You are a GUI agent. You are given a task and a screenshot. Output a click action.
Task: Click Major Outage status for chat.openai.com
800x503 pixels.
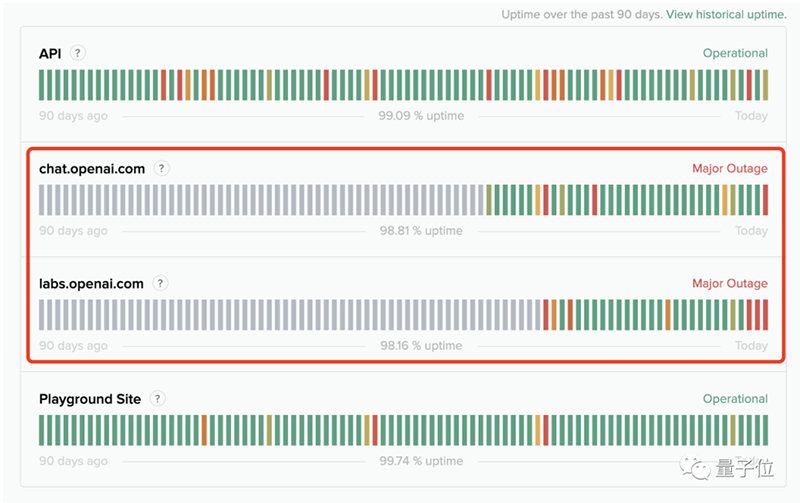tap(730, 168)
